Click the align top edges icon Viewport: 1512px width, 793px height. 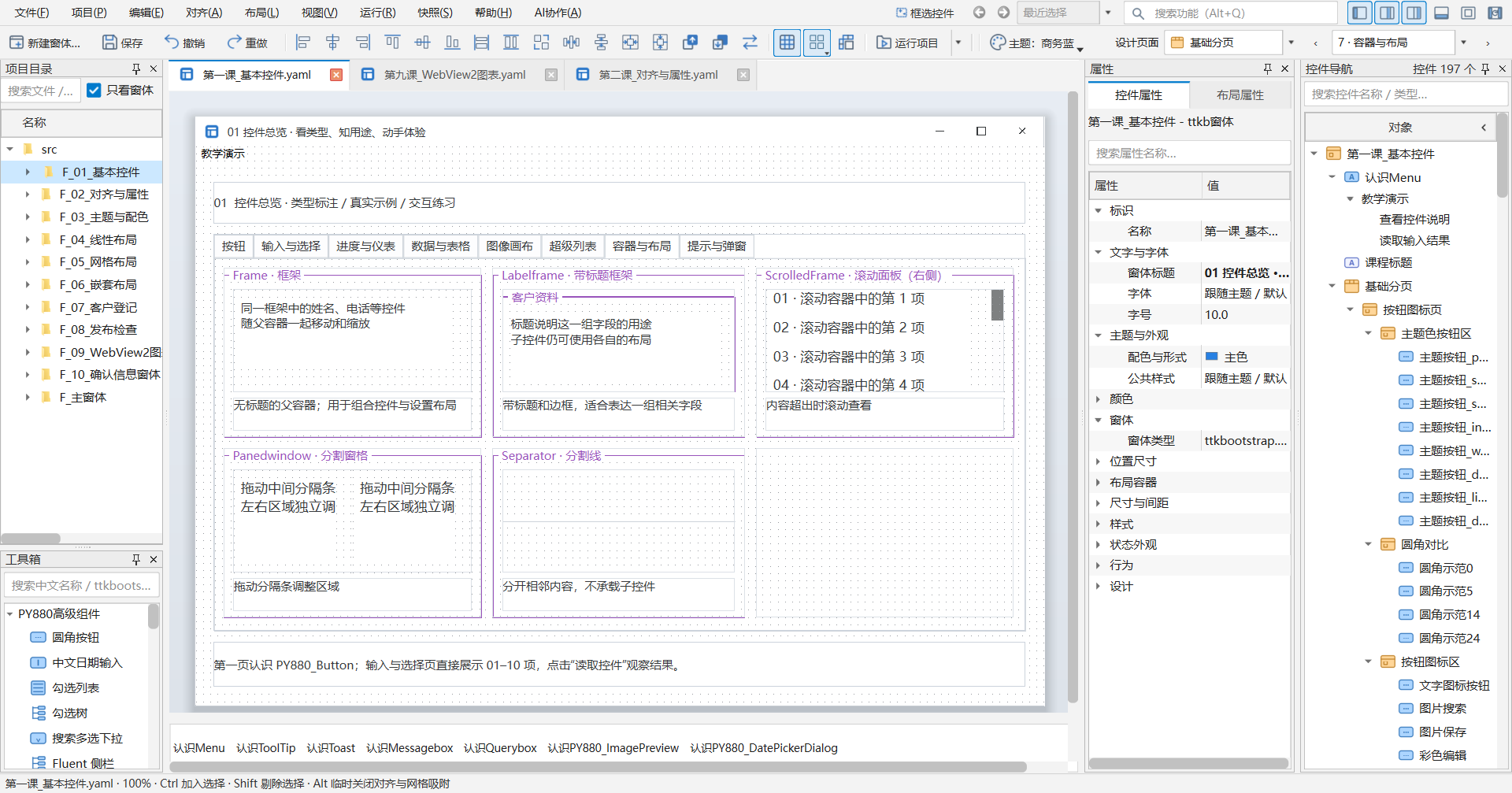coord(393,43)
